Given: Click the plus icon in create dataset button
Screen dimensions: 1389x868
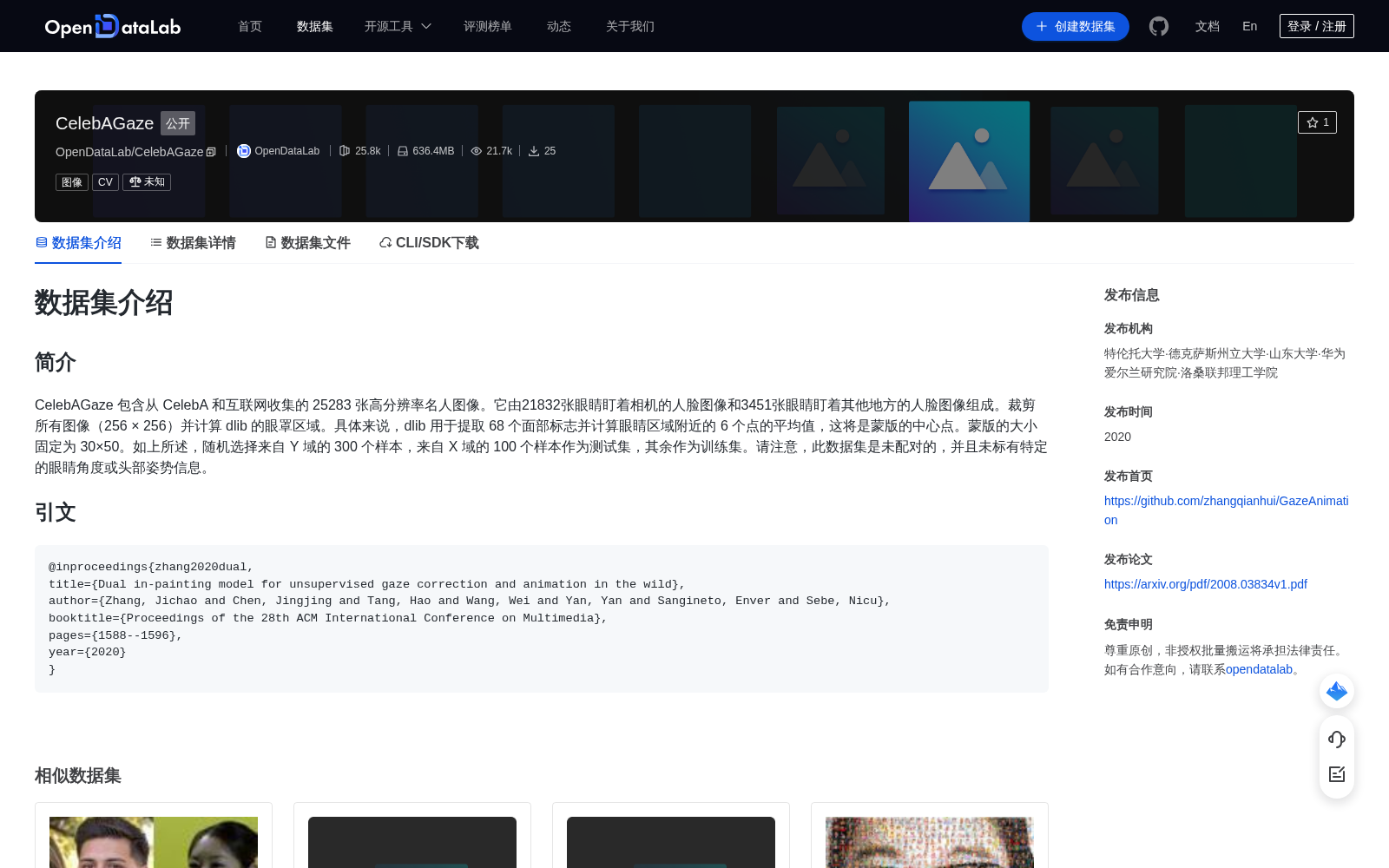Looking at the screenshot, I should [1042, 26].
